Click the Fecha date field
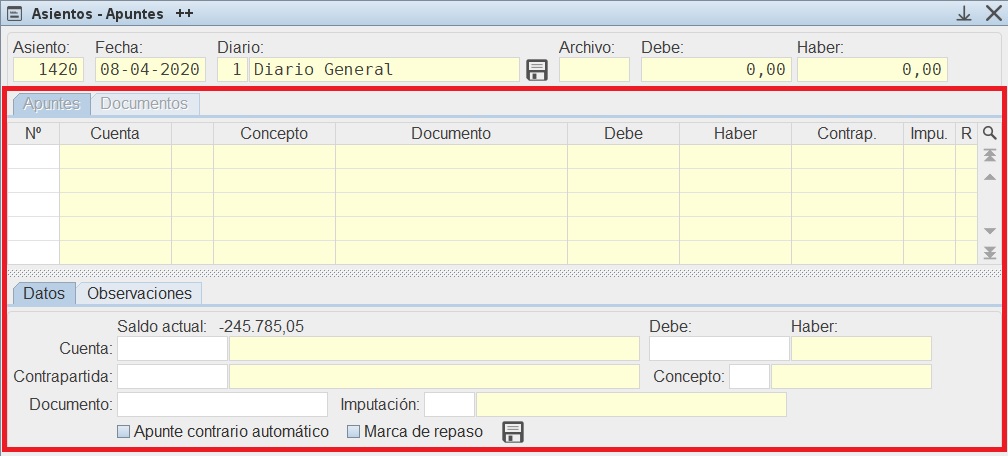The width and height of the screenshot is (1008, 456). tap(150, 70)
